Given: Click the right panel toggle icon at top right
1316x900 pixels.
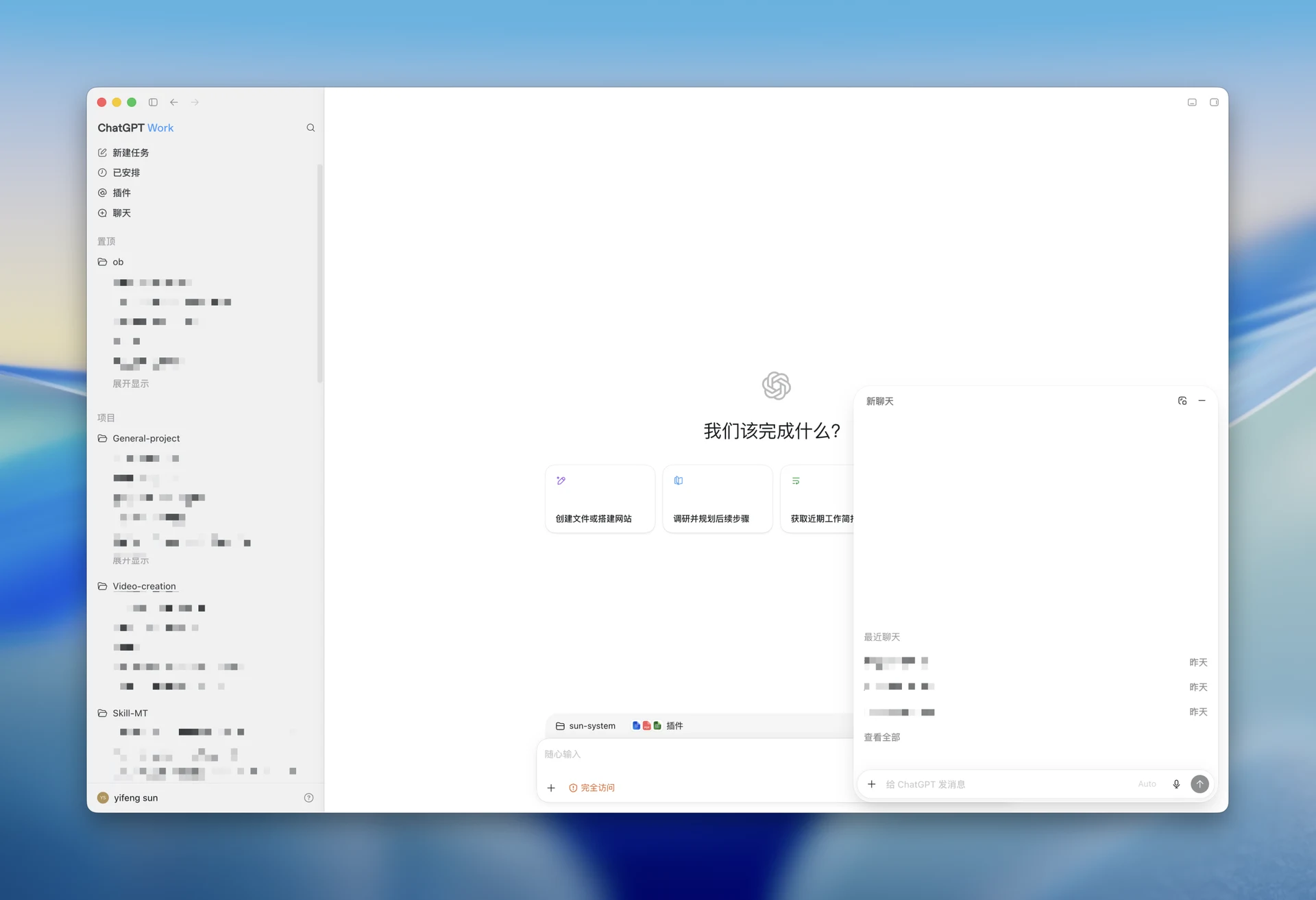Looking at the screenshot, I should [1214, 102].
